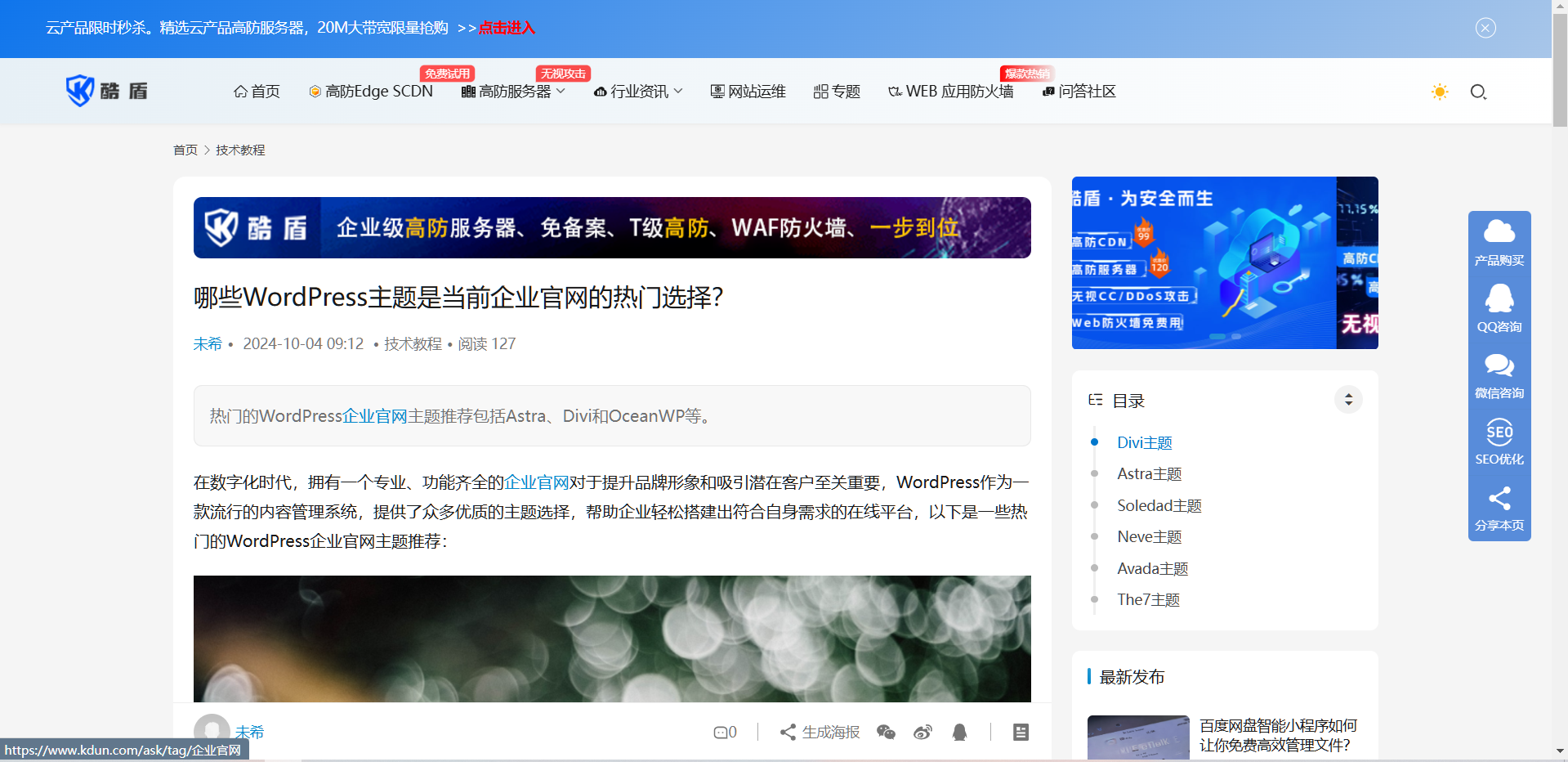Jump to The7主题 section
Viewport: 1568px width, 762px height.
[1149, 600]
